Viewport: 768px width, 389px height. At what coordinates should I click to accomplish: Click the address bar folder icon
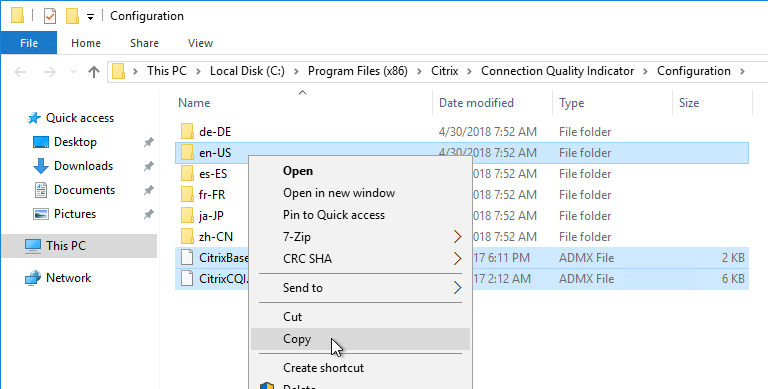(119, 72)
